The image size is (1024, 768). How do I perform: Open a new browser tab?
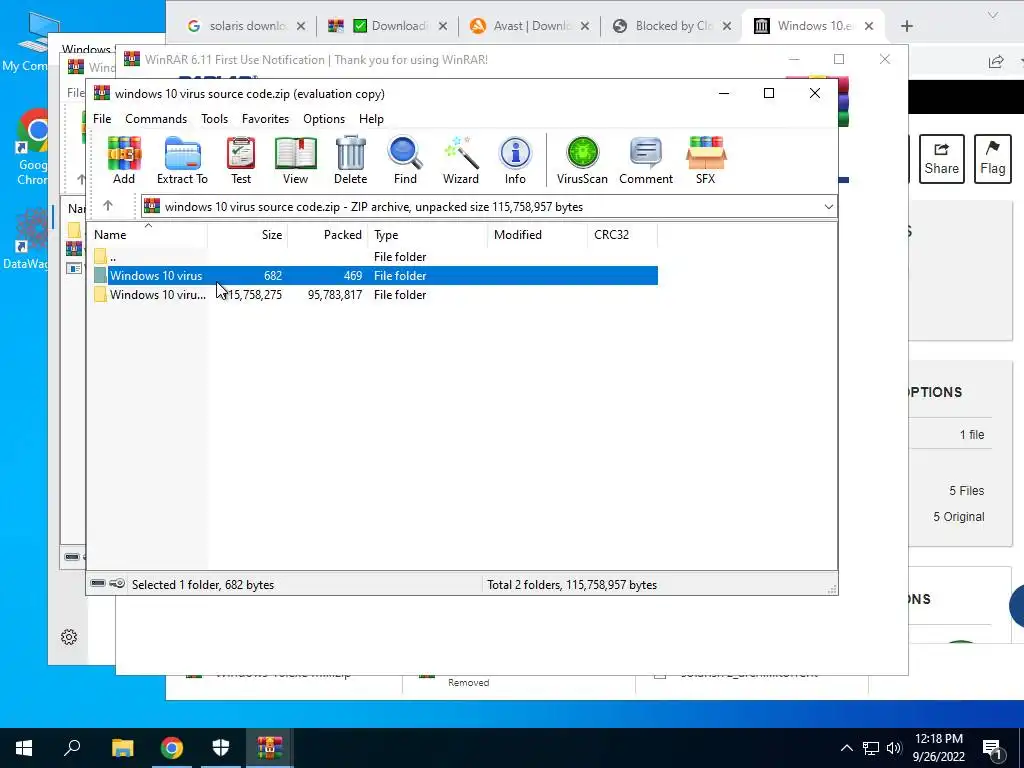click(x=906, y=26)
